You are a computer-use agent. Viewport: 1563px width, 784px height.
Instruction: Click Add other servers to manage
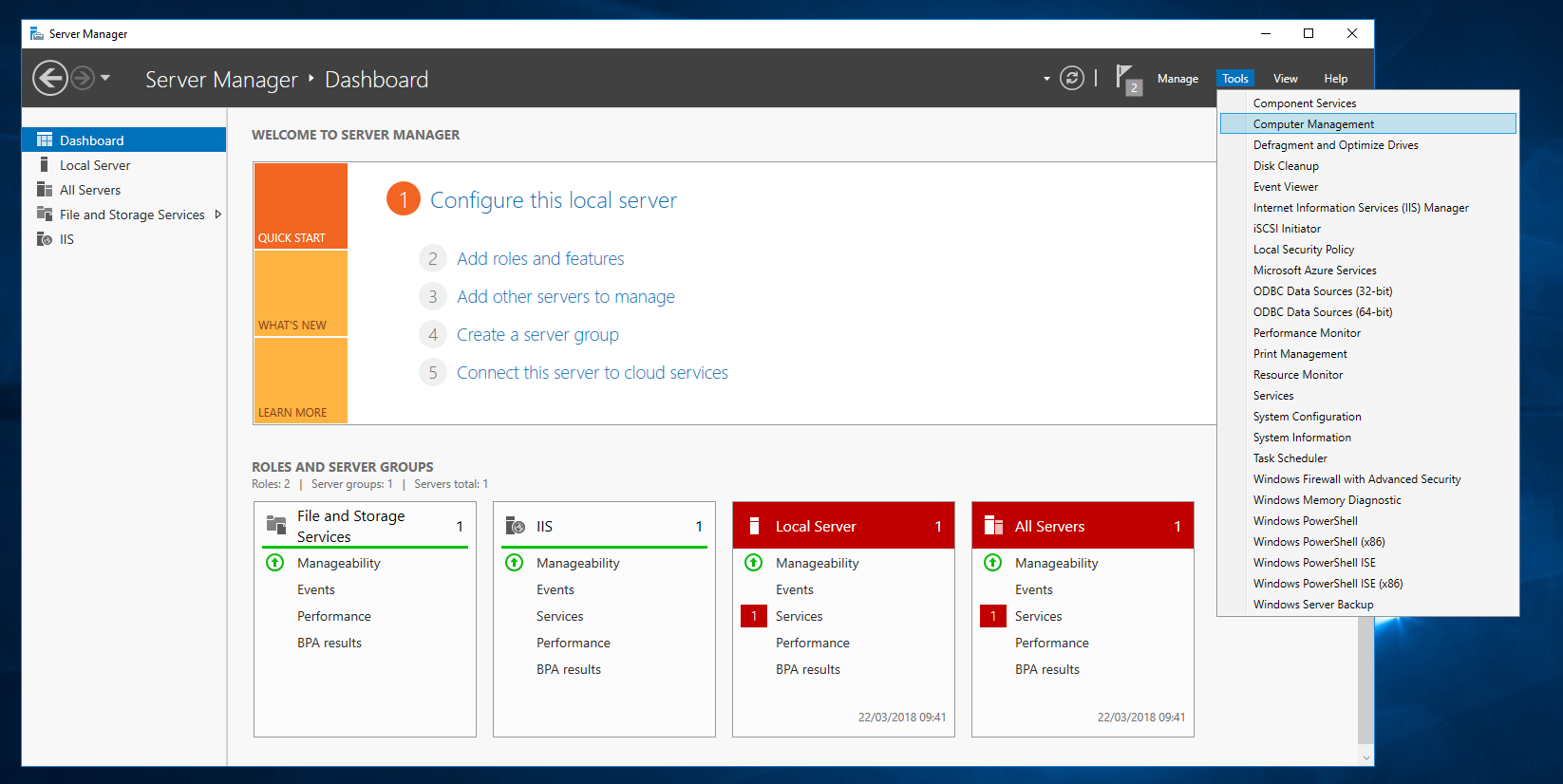click(x=566, y=296)
